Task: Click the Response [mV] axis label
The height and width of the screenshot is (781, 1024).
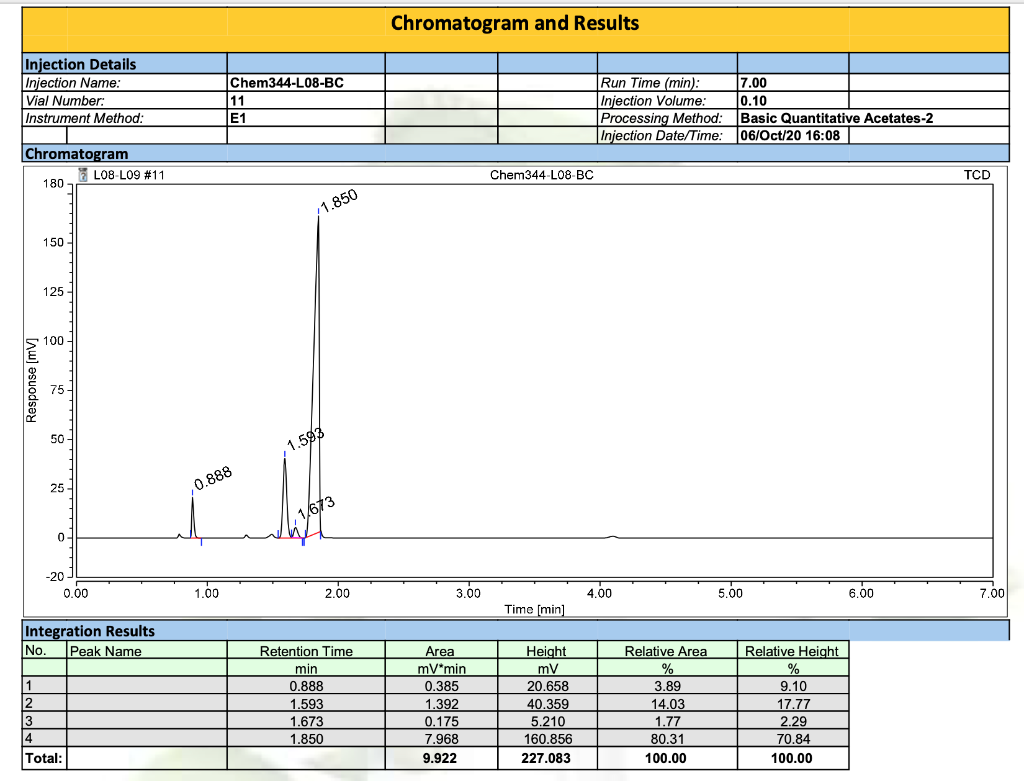Action: [x=31, y=381]
